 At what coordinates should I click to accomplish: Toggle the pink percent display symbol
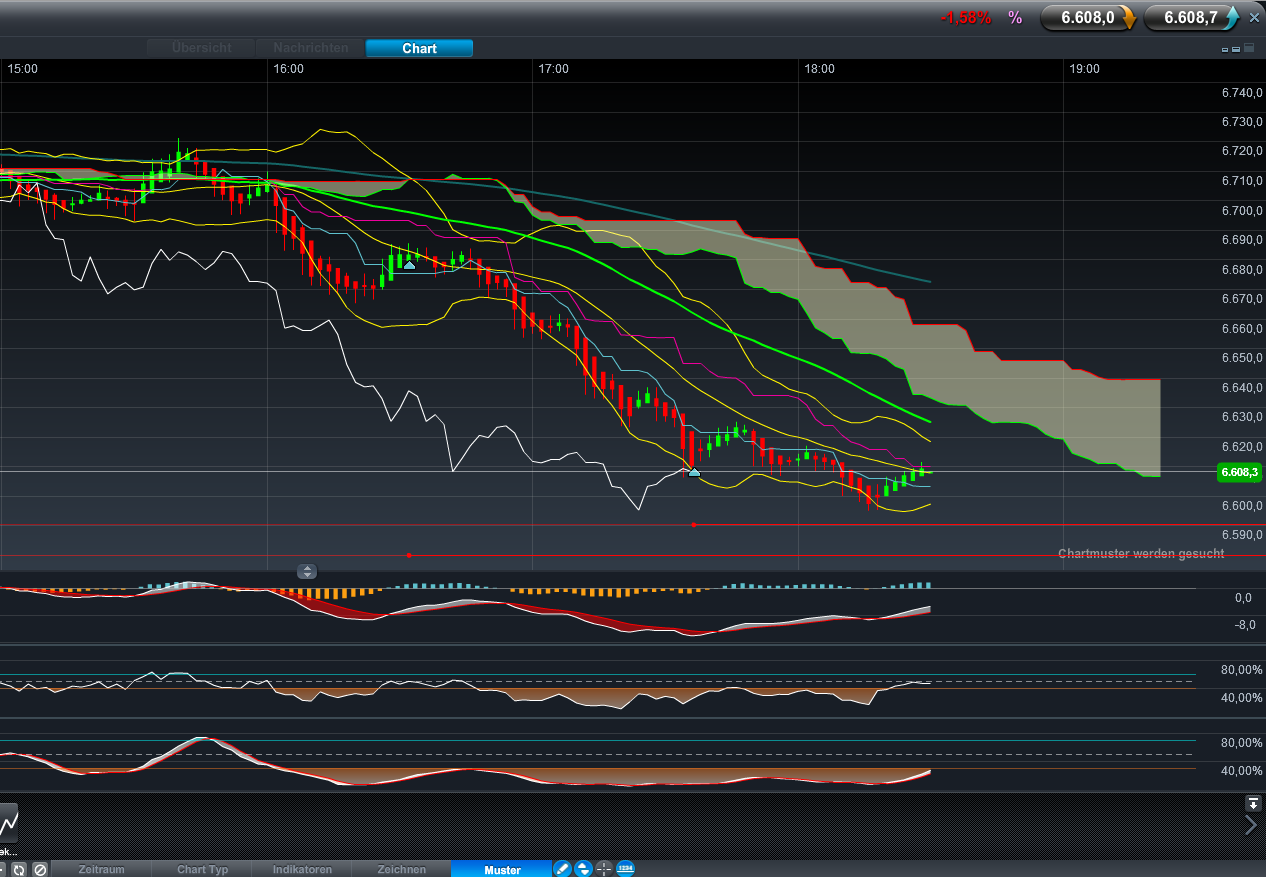1015,17
